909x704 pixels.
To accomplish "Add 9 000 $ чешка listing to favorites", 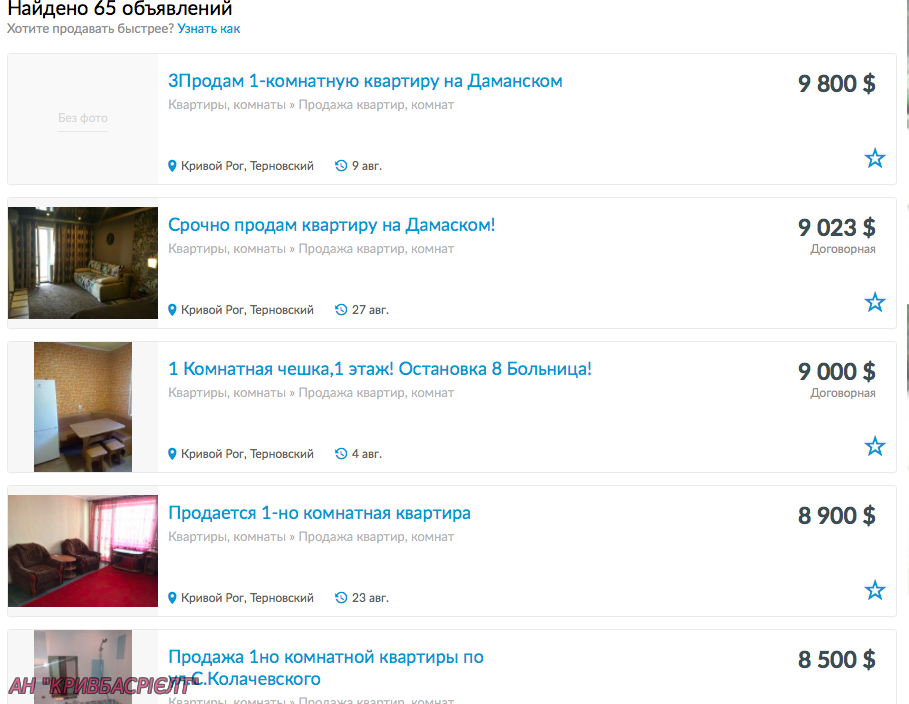I will (874, 446).
